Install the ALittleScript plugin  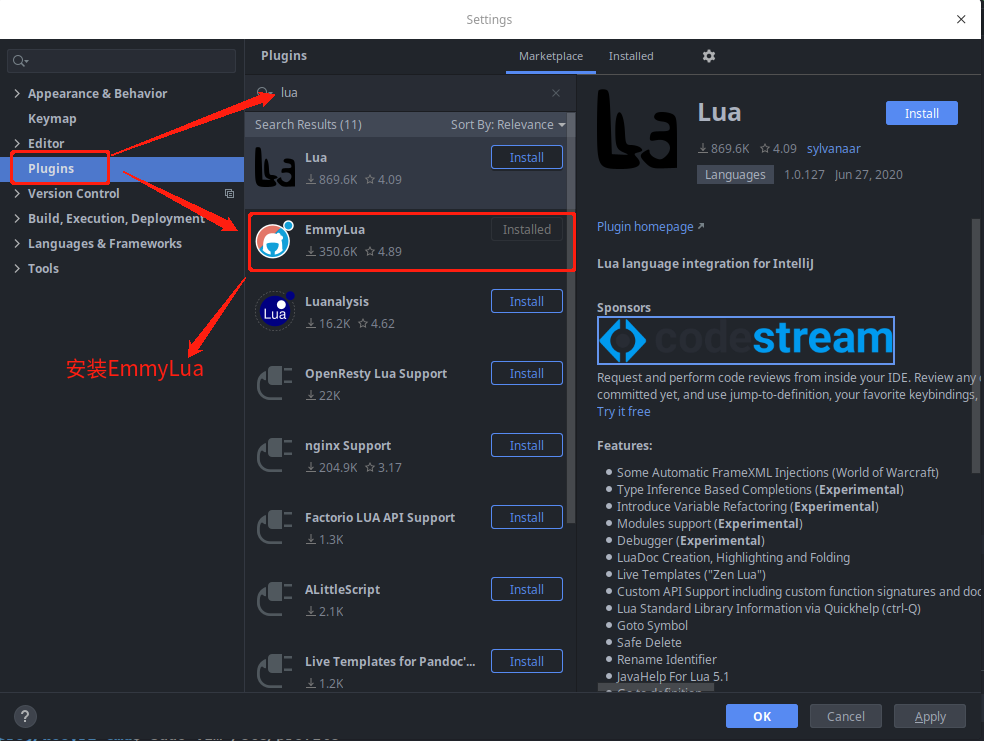tap(527, 590)
